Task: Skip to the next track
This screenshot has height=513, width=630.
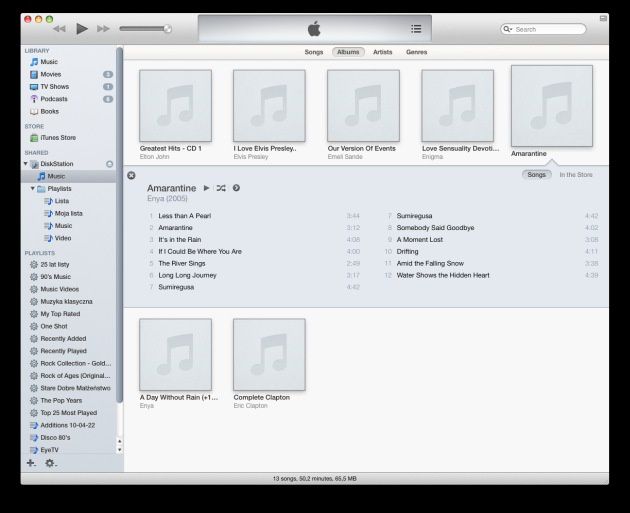Action: [x=103, y=29]
